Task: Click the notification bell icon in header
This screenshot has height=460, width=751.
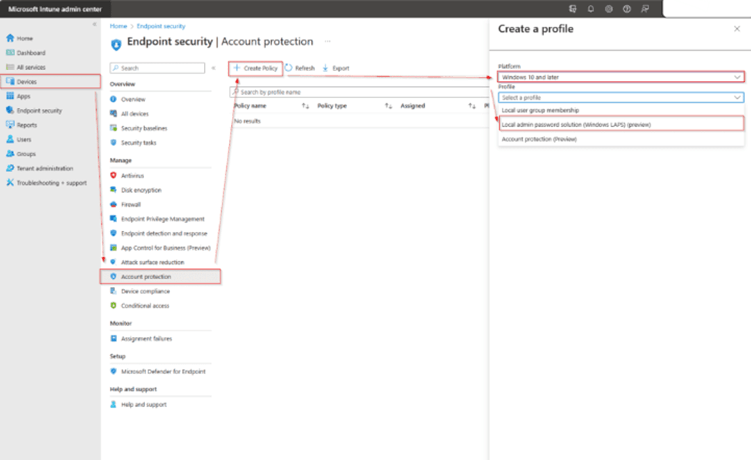Action: [x=591, y=9]
